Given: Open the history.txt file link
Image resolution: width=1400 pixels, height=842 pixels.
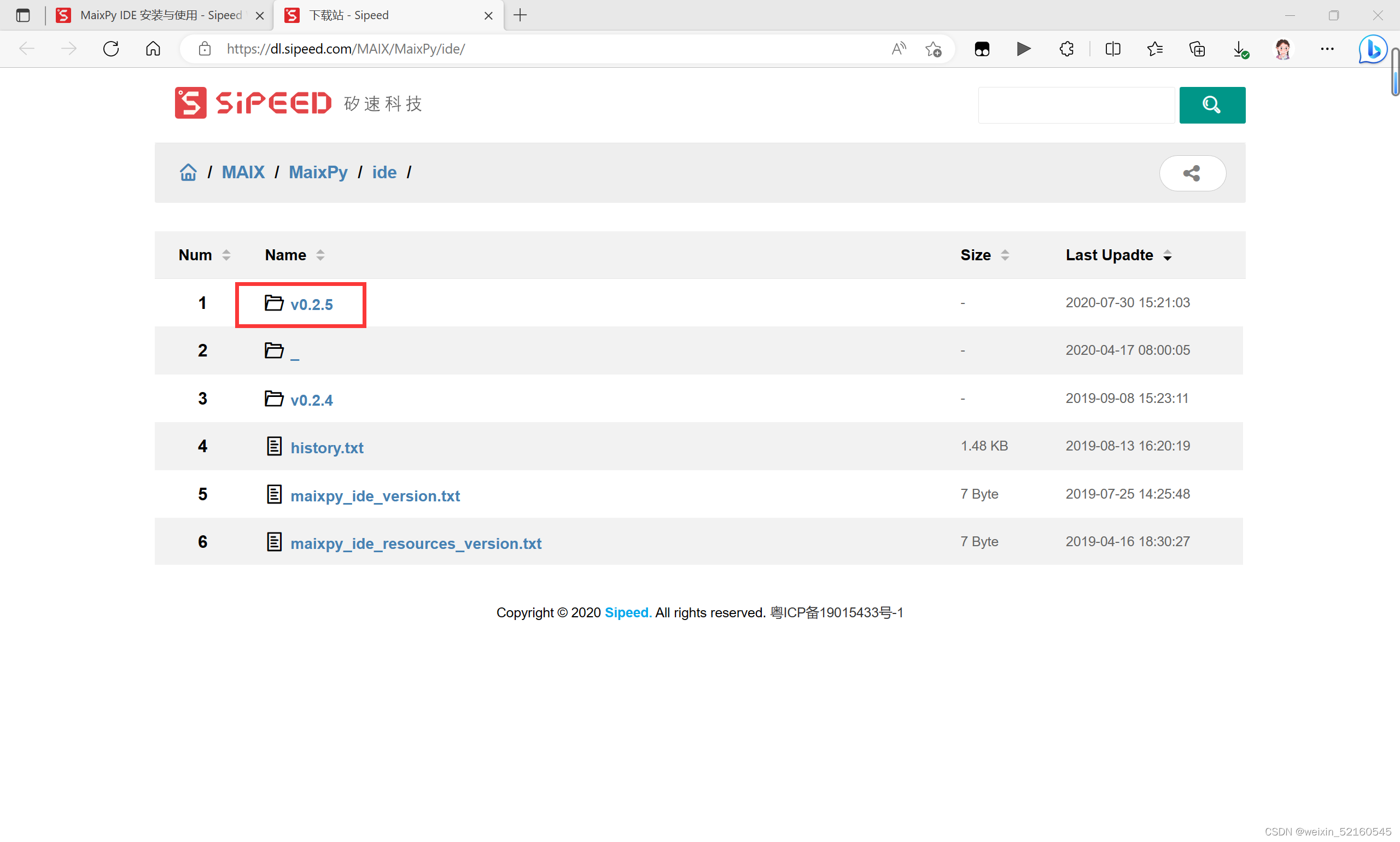Looking at the screenshot, I should coord(326,448).
